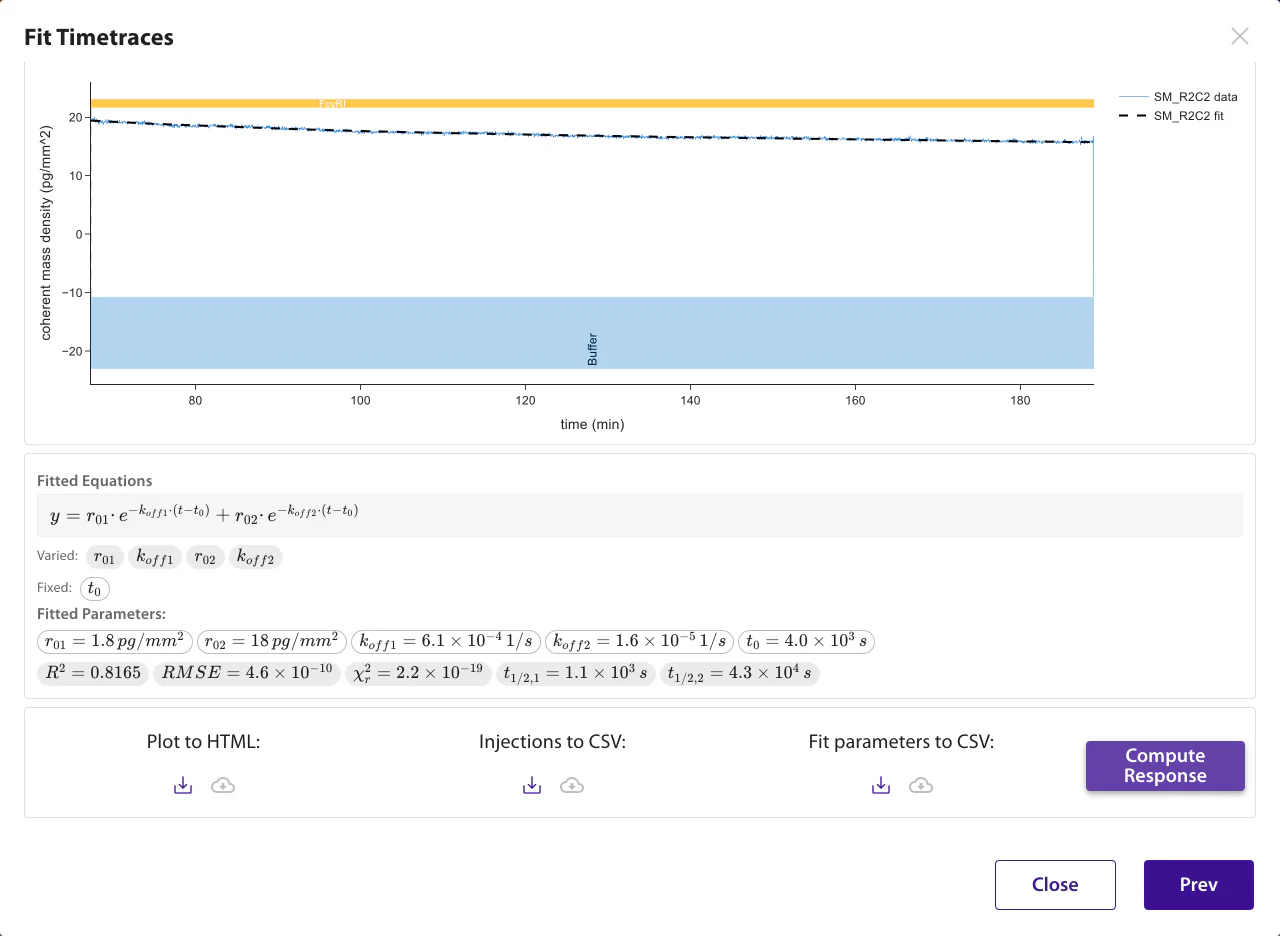Click the varied parameter koff1 chip
The image size is (1280, 936).
(x=156, y=557)
